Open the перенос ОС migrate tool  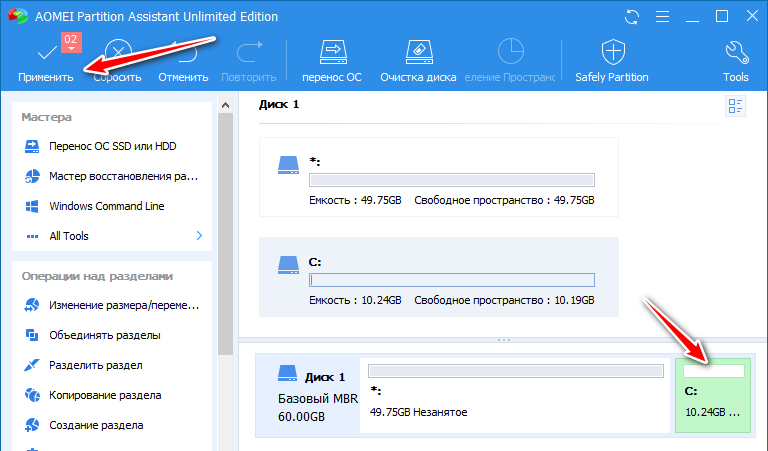(x=332, y=61)
